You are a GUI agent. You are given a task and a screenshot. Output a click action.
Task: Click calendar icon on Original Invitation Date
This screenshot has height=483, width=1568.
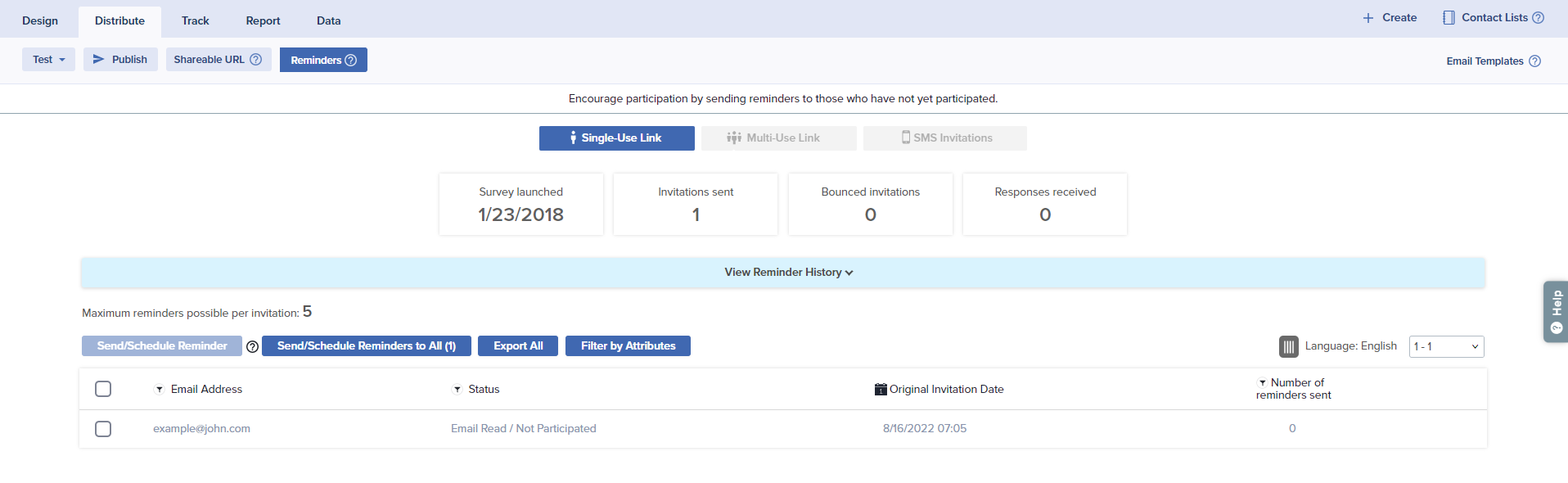tap(881, 390)
